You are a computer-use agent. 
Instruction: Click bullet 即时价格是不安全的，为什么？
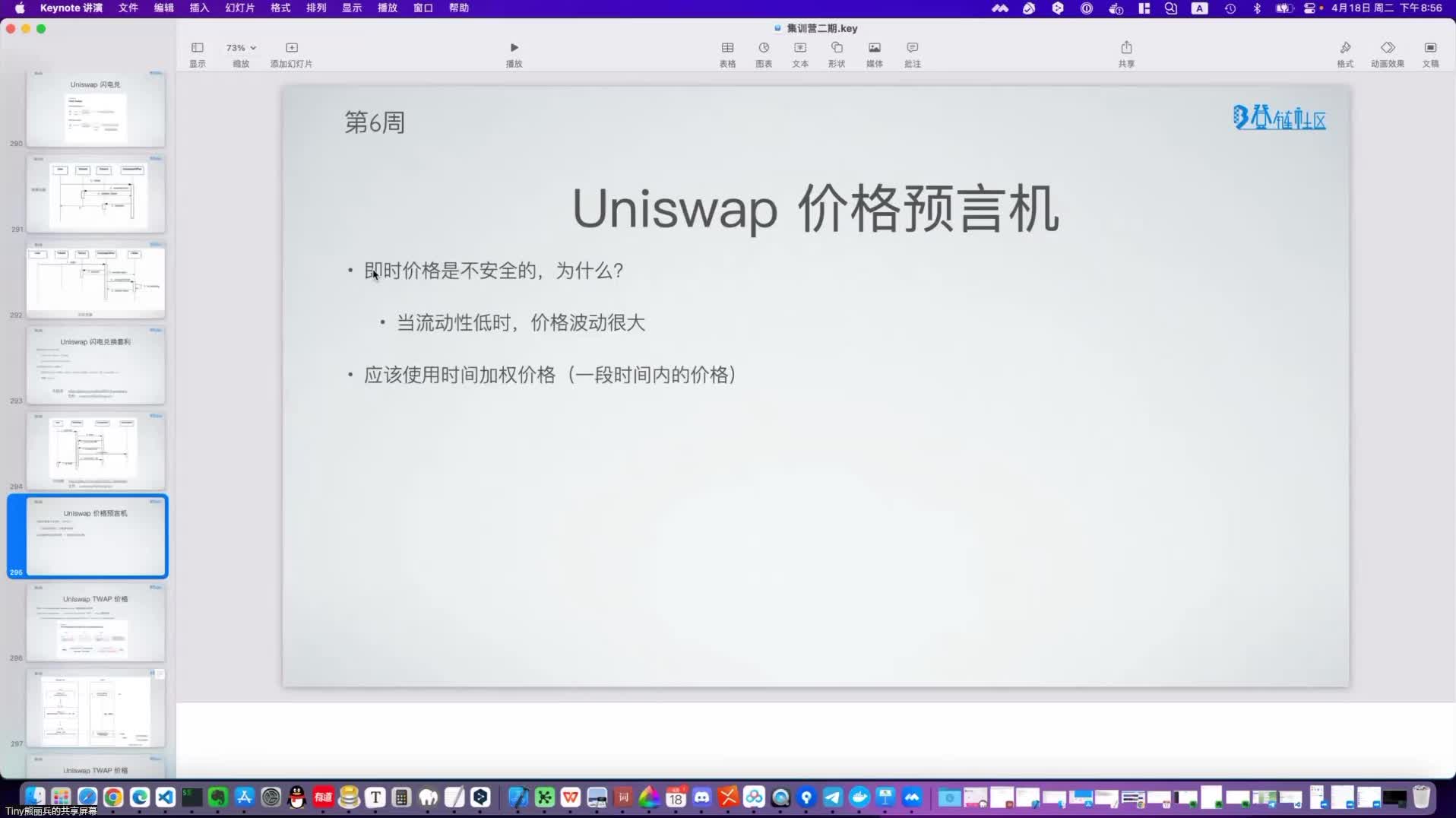pos(494,271)
